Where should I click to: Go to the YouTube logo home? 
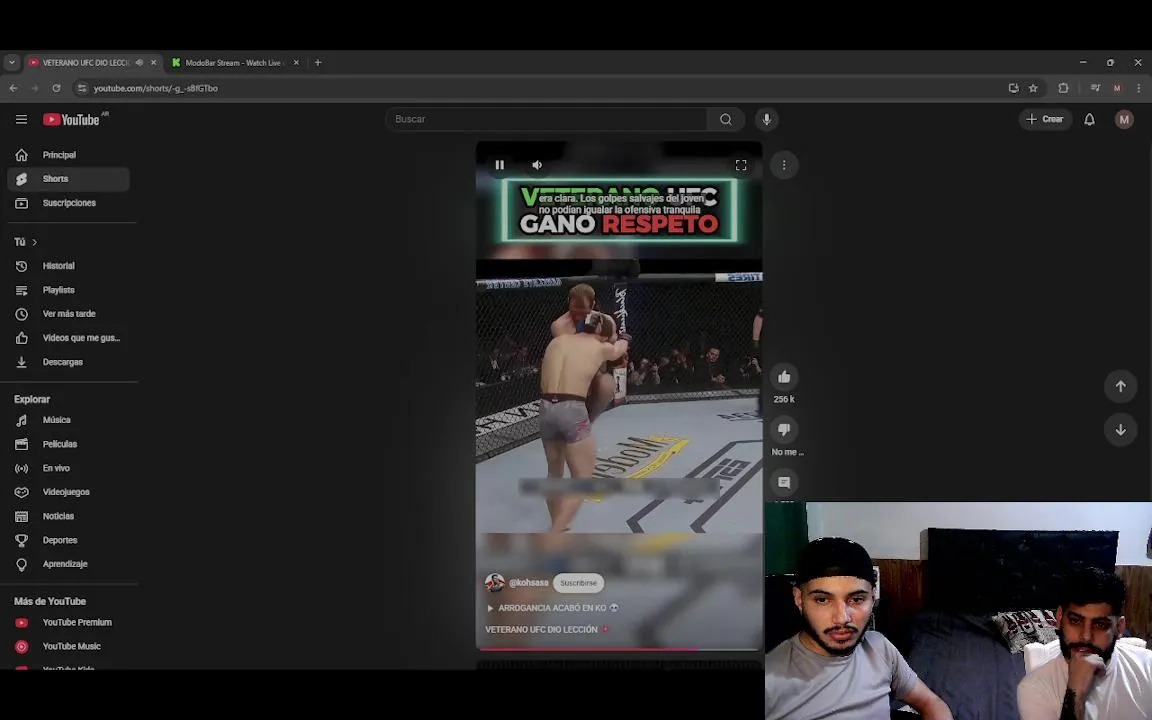pos(71,119)
